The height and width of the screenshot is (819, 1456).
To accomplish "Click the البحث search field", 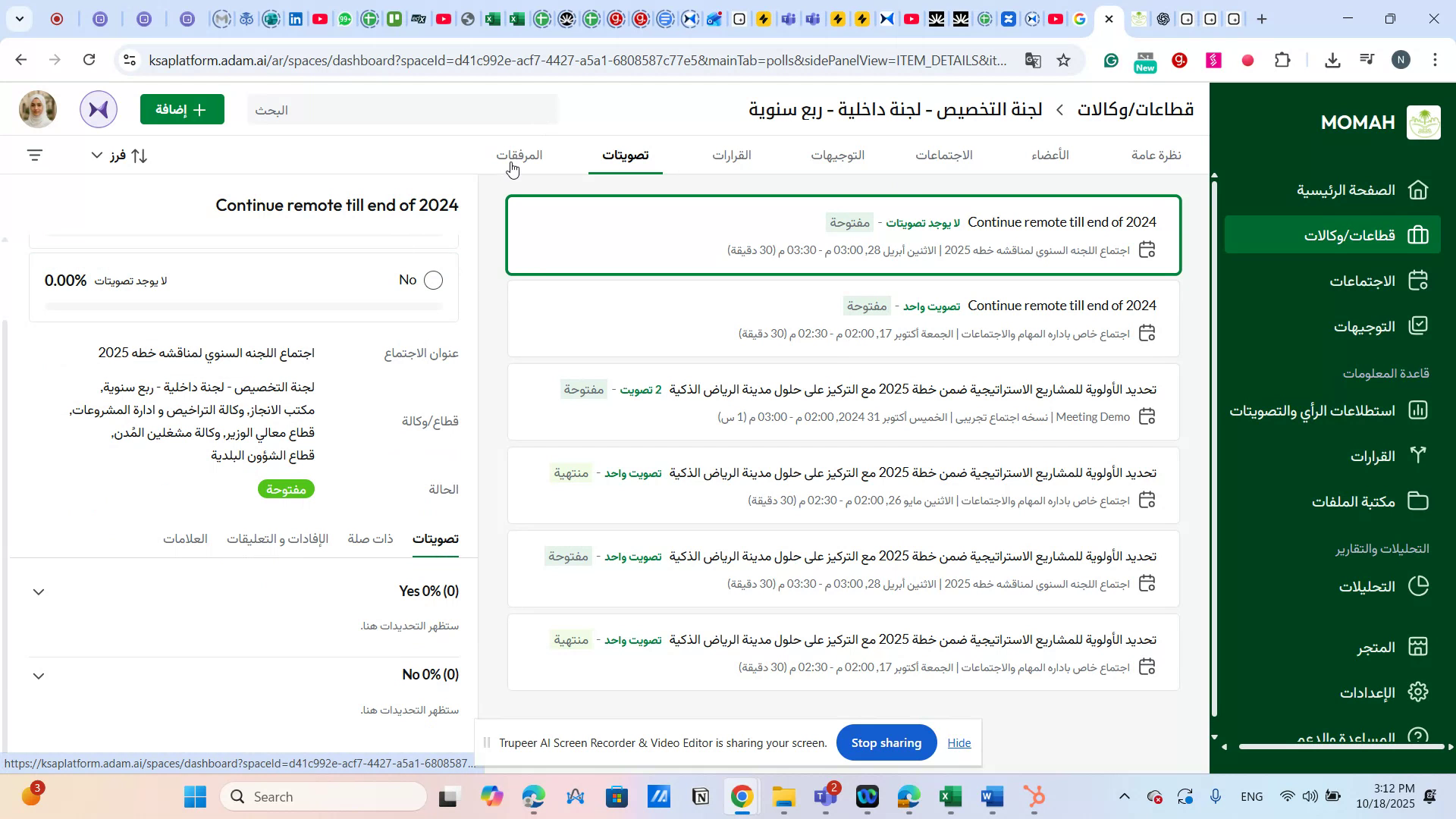I will (402, 110).
